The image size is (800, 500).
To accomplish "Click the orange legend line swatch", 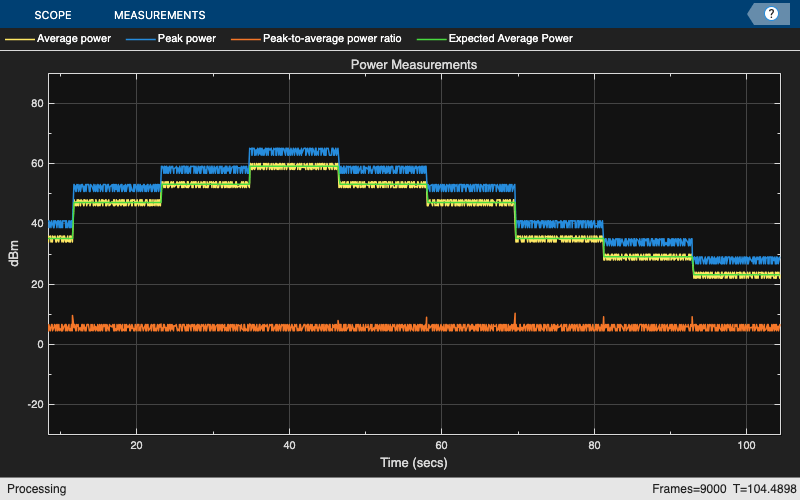I will [246, 39].
